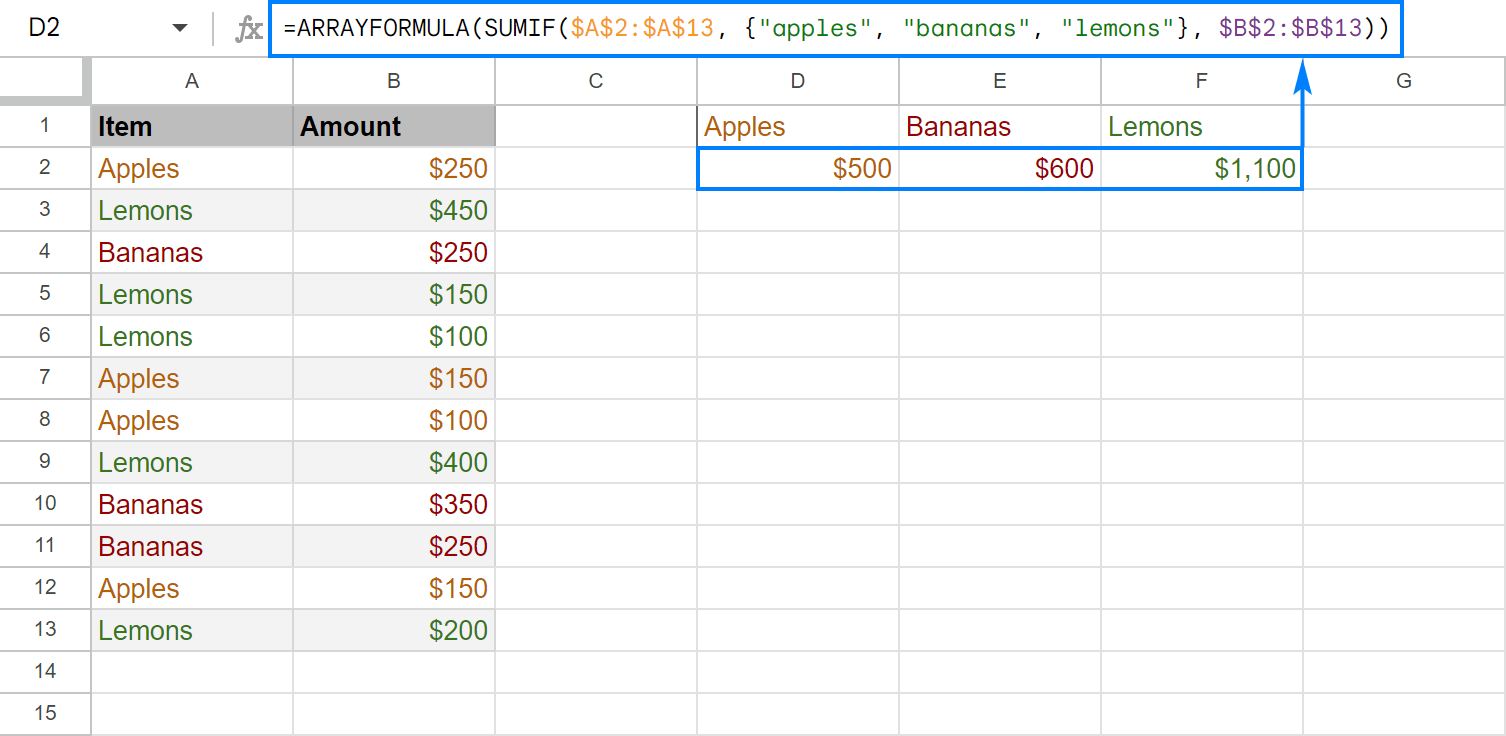Select row 8 header
The height and width of the screenshot is (736, 1506).
[45, 420]
